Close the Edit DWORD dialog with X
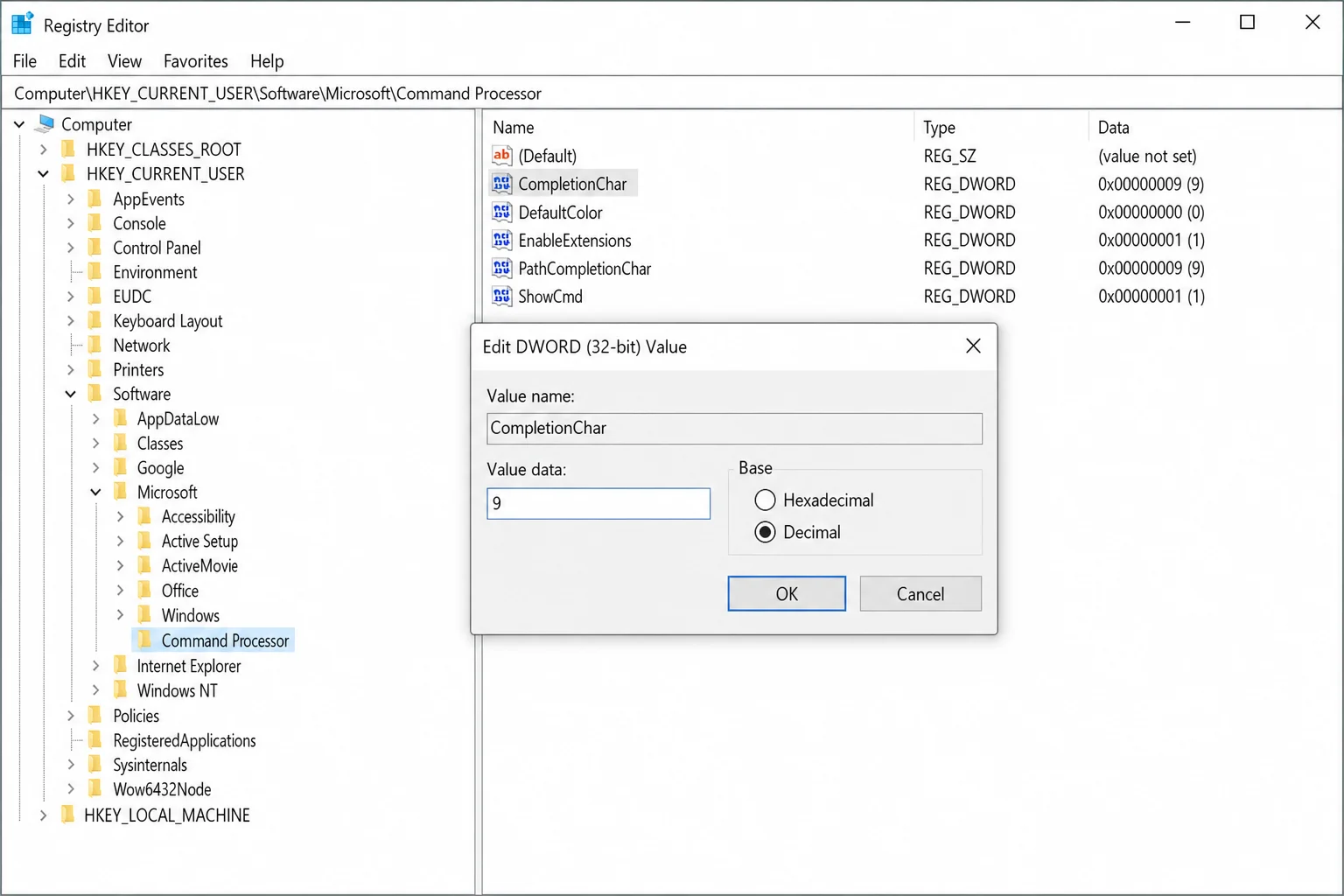This screenshot has height=896, width=1344. click(973, 346)
